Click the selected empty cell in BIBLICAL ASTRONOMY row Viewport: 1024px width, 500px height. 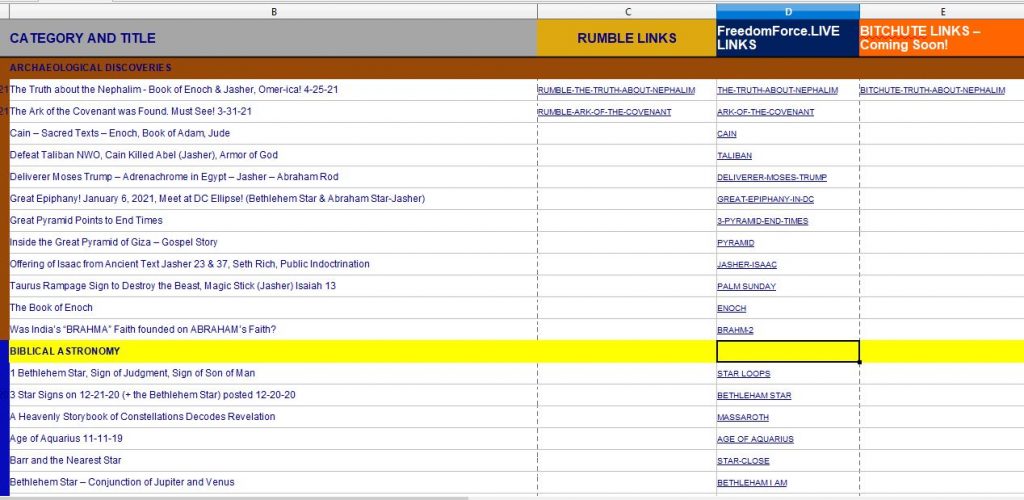point(788,351)
